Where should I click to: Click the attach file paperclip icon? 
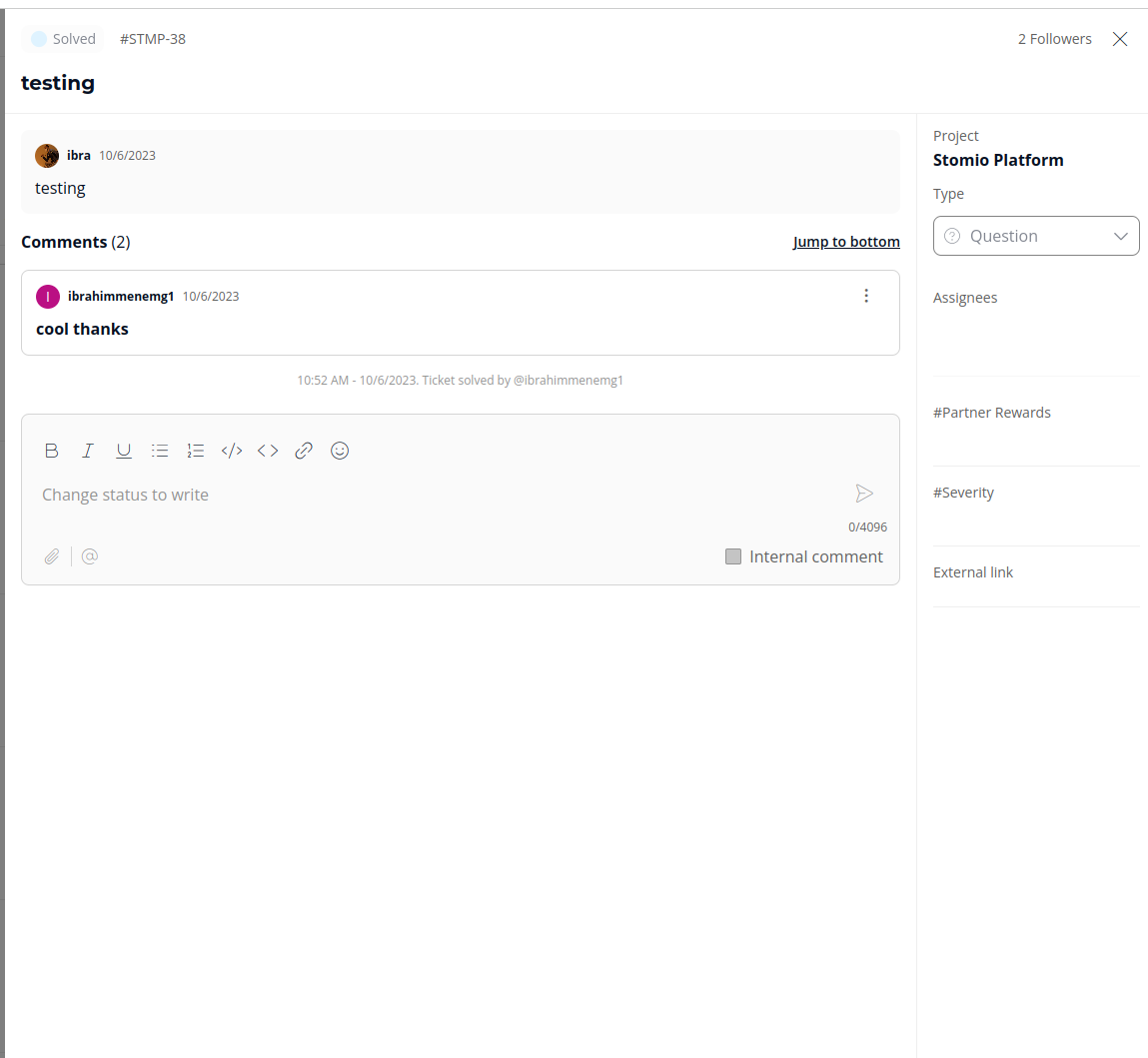[x=52, y=556]
